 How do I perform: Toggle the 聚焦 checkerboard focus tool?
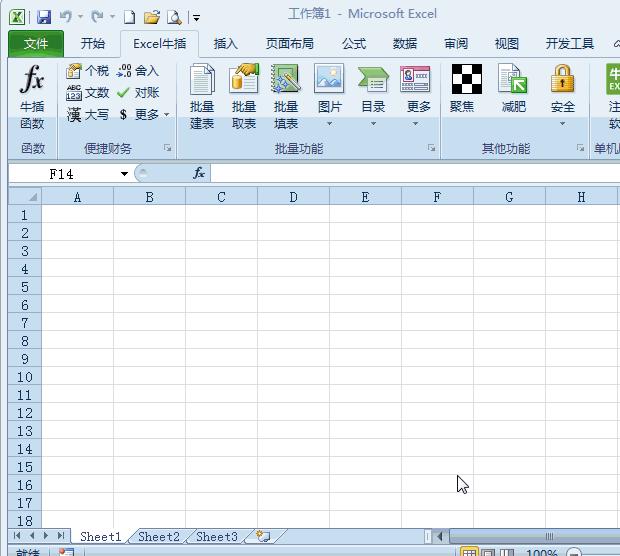(467, 79)
